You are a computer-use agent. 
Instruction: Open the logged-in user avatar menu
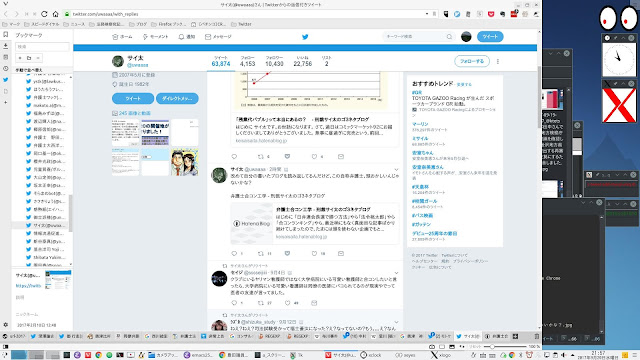point(466,37)
